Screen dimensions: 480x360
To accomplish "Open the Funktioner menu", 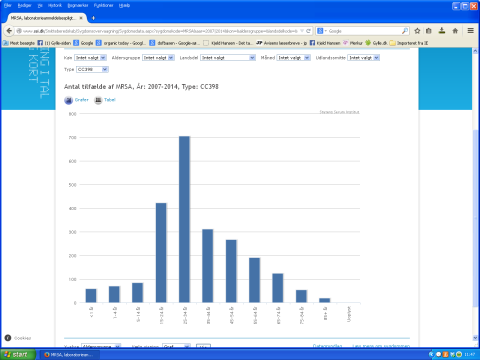I will [103, 5].
